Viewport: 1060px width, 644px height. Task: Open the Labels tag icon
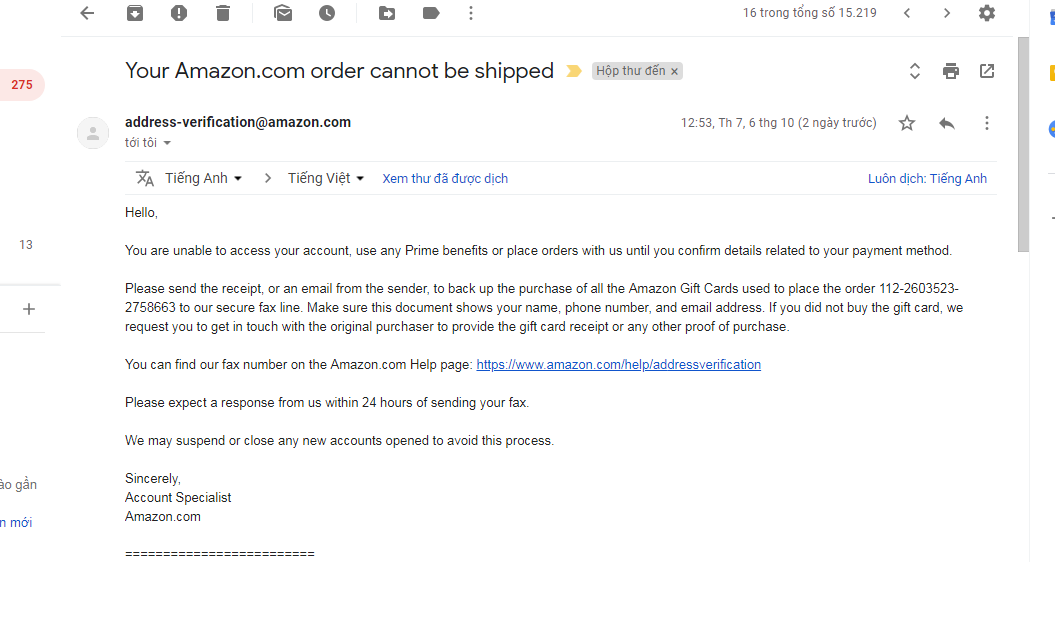(431, 13)
